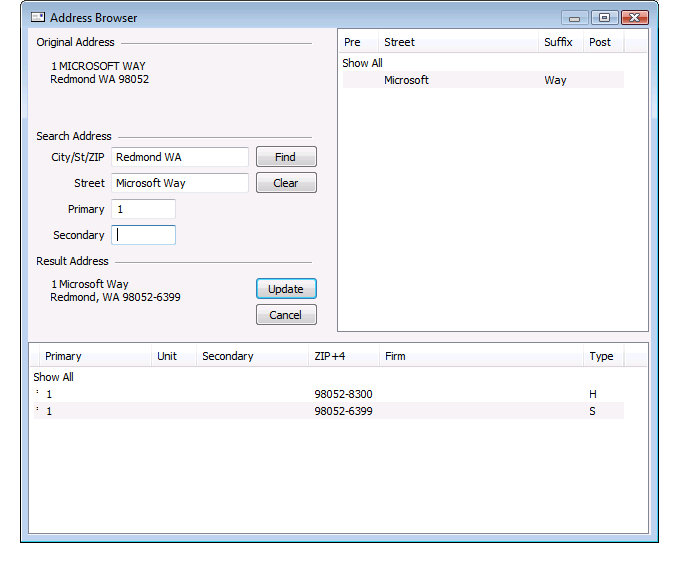Click into the Street text field

click(180, 183)
